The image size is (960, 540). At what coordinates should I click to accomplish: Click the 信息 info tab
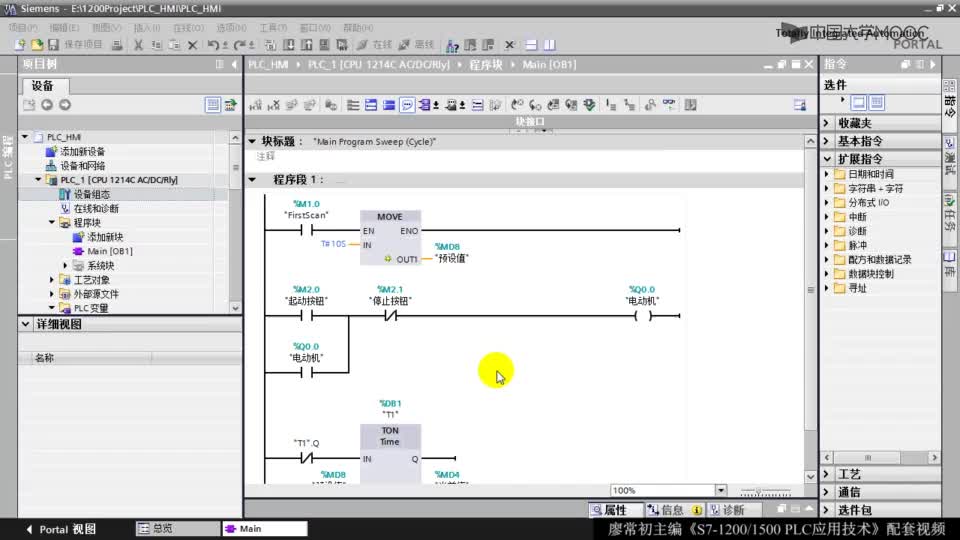click(672, 510)
